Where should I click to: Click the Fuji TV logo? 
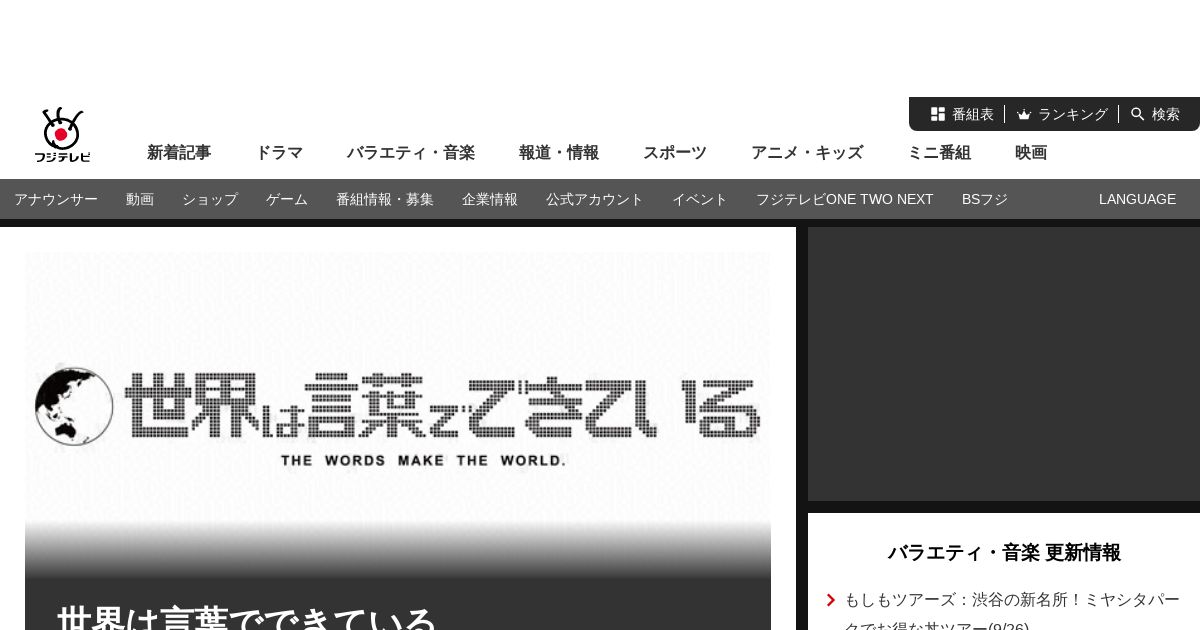(62, 135)
